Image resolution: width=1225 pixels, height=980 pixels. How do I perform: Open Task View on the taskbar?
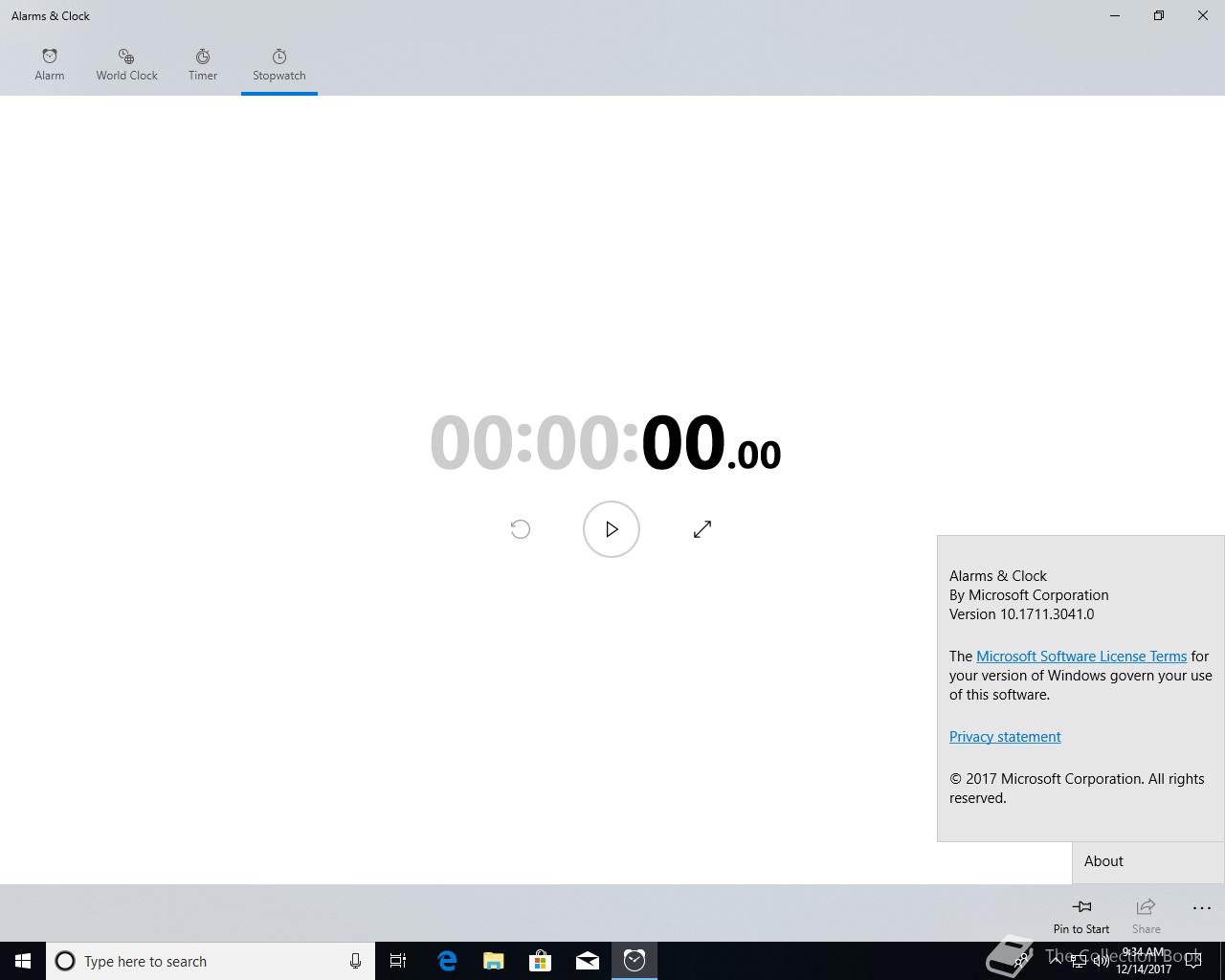tap(398, 961)
